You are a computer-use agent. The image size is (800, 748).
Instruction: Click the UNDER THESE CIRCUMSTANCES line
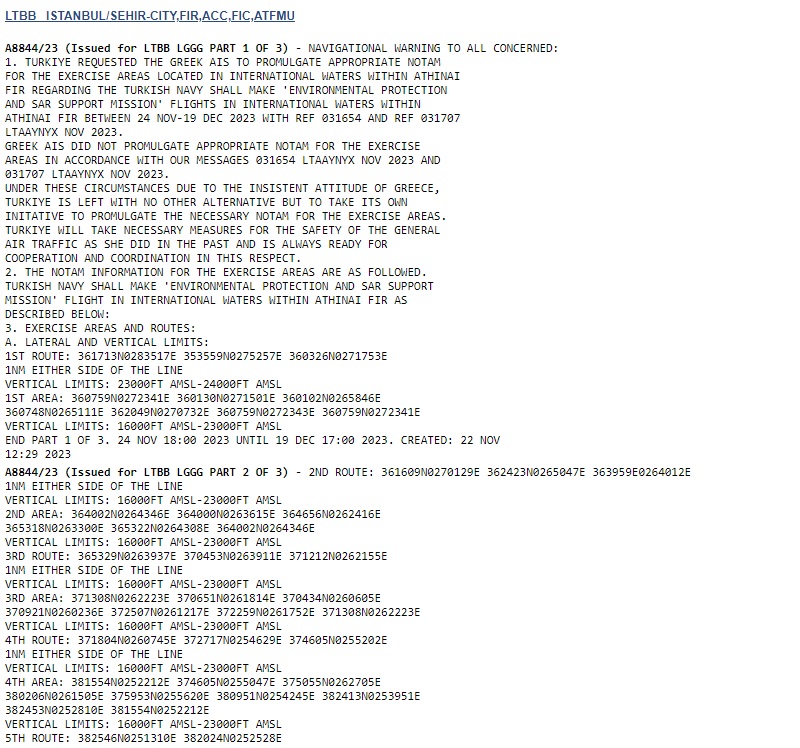click(222, 188)
